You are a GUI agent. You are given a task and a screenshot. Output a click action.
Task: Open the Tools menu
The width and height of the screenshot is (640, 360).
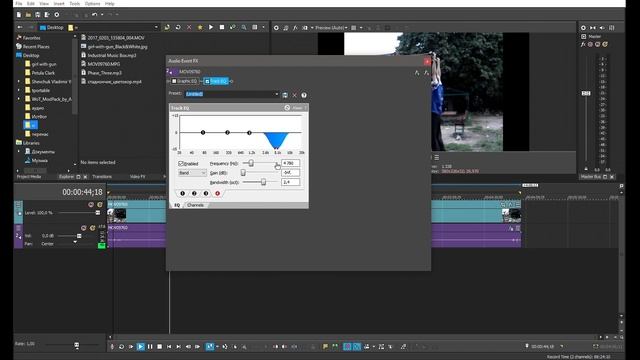[x=75, y=4]
